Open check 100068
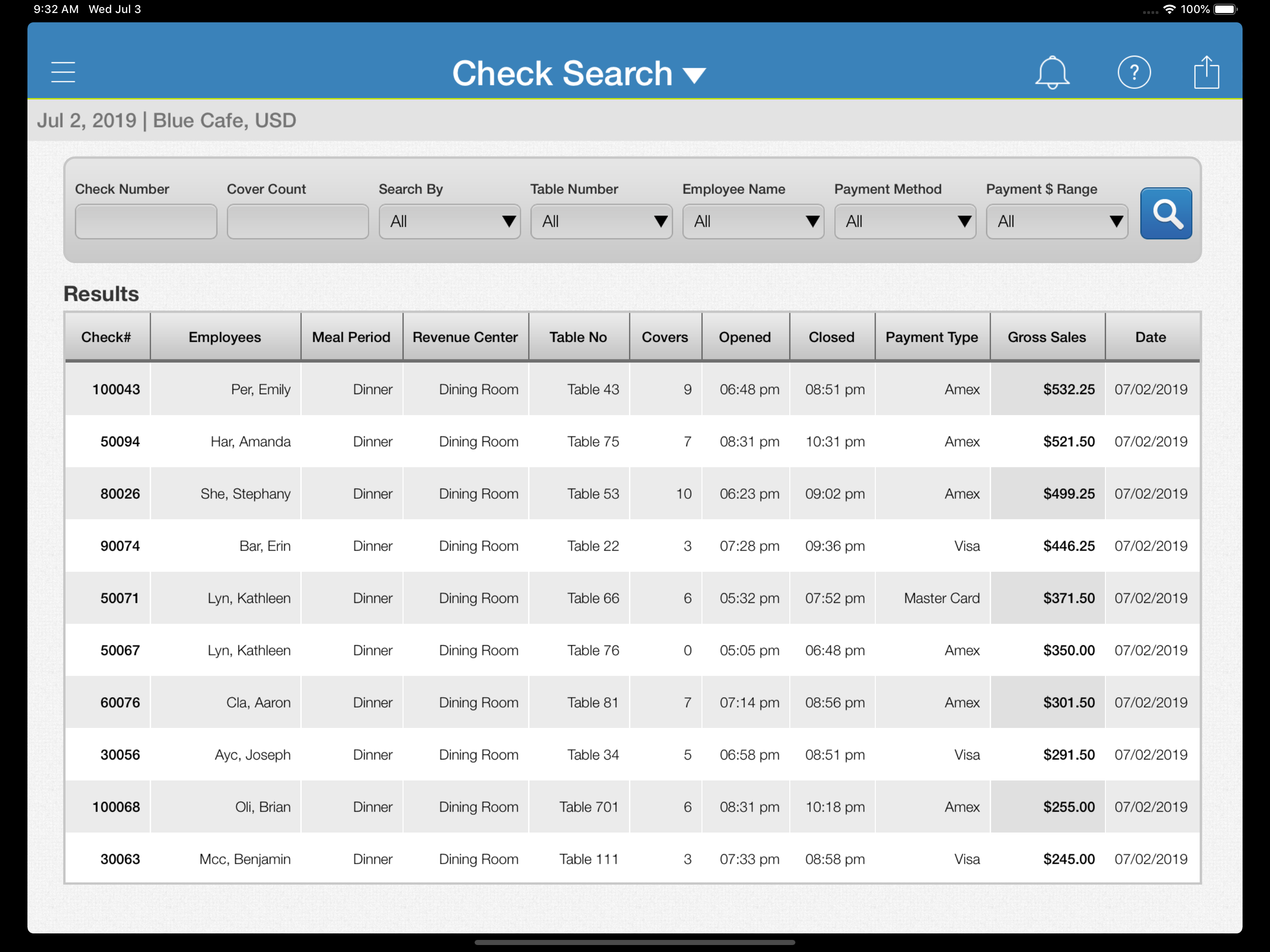 [116, 807]
